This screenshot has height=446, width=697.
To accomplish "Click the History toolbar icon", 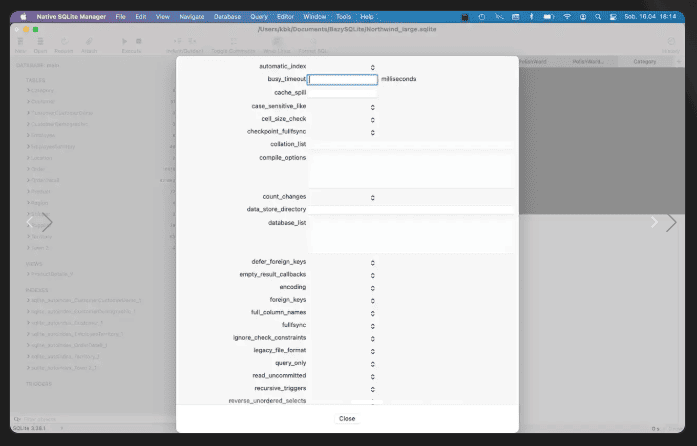I will pos(671,41).
